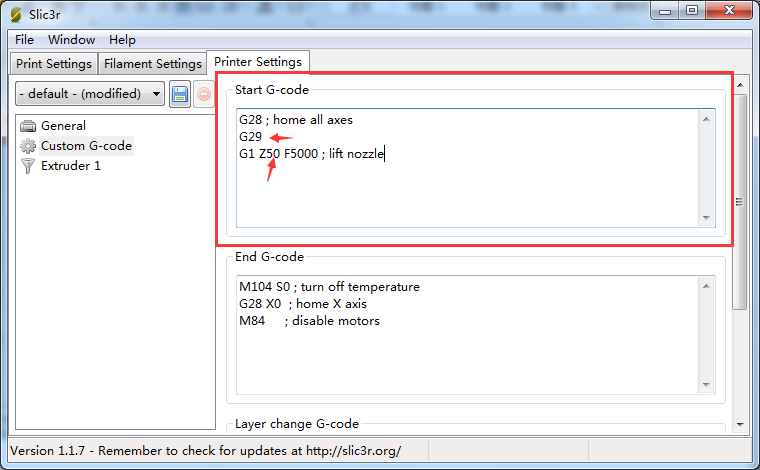The width and height of the screenshot is (760, 470).
Task: Click the red delete preset icon
Action: tap(204, 94)
